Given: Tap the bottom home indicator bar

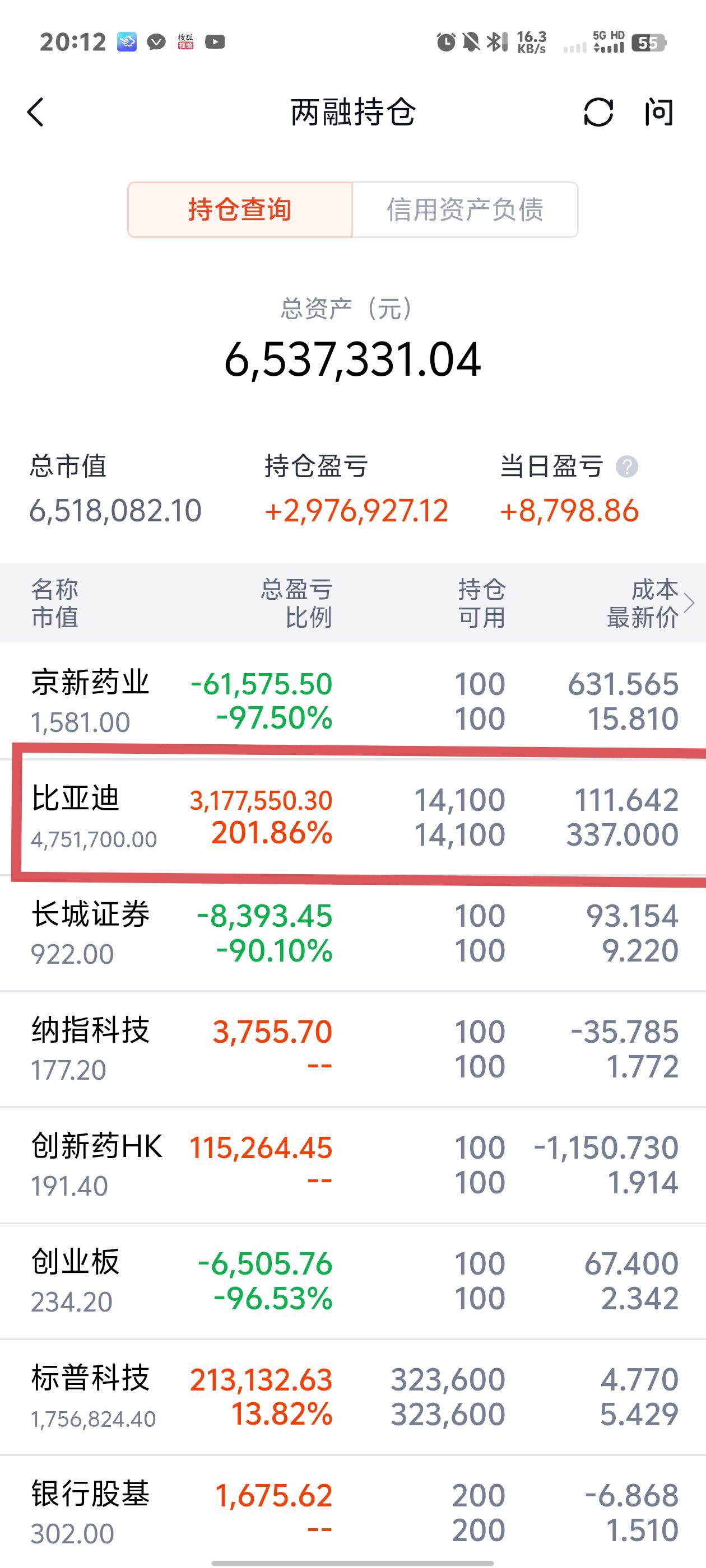Looking at the screenshot, I should point(352,1562).
